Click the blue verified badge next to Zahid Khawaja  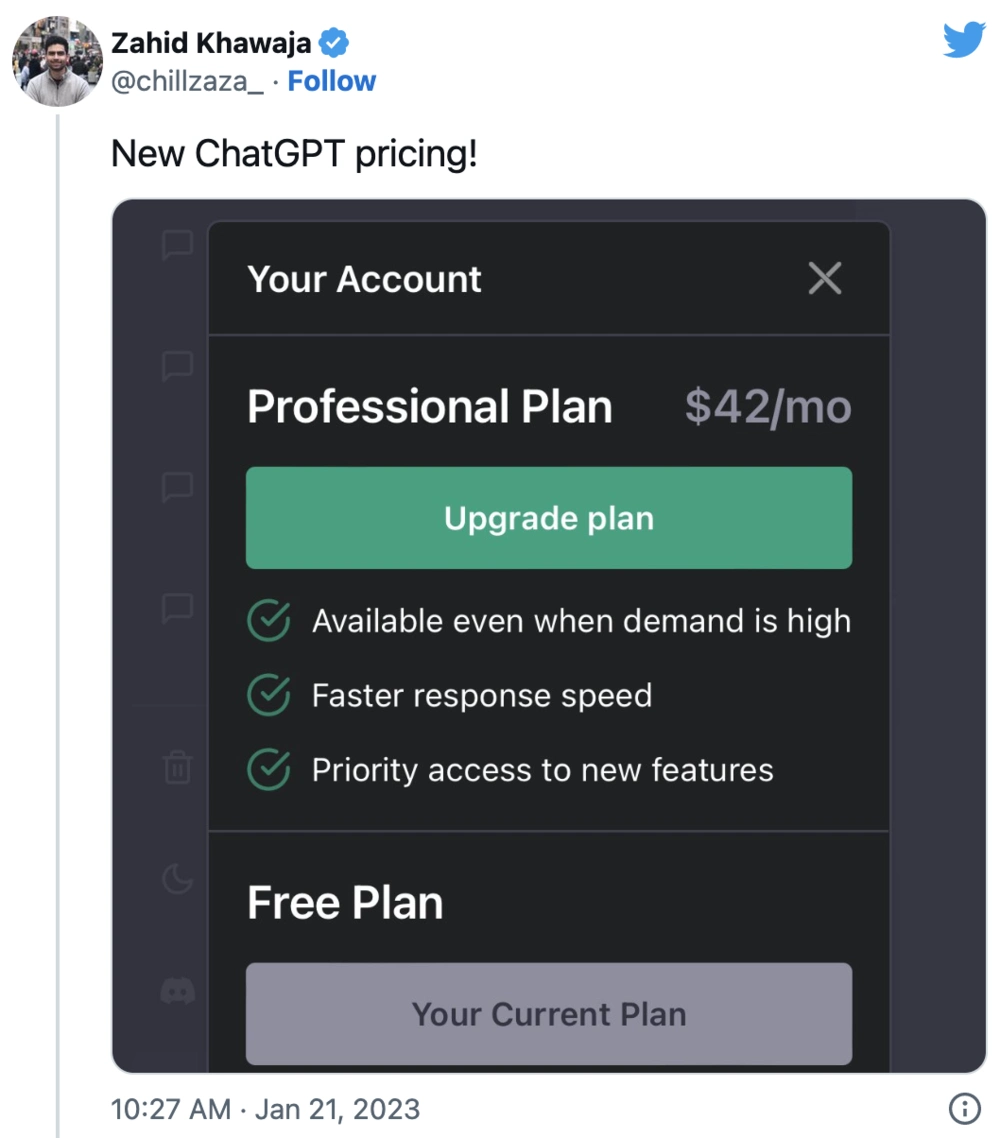click(x=333, y=42)
